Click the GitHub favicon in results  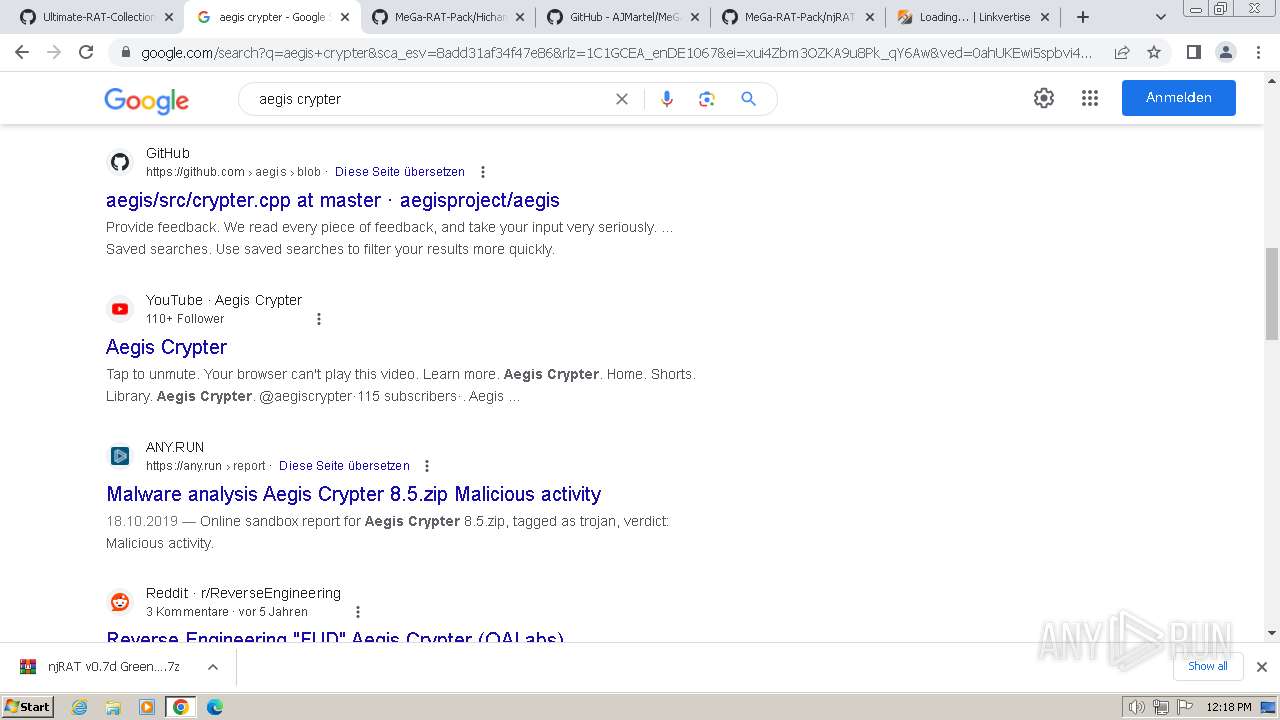click(x=120, y=162)
